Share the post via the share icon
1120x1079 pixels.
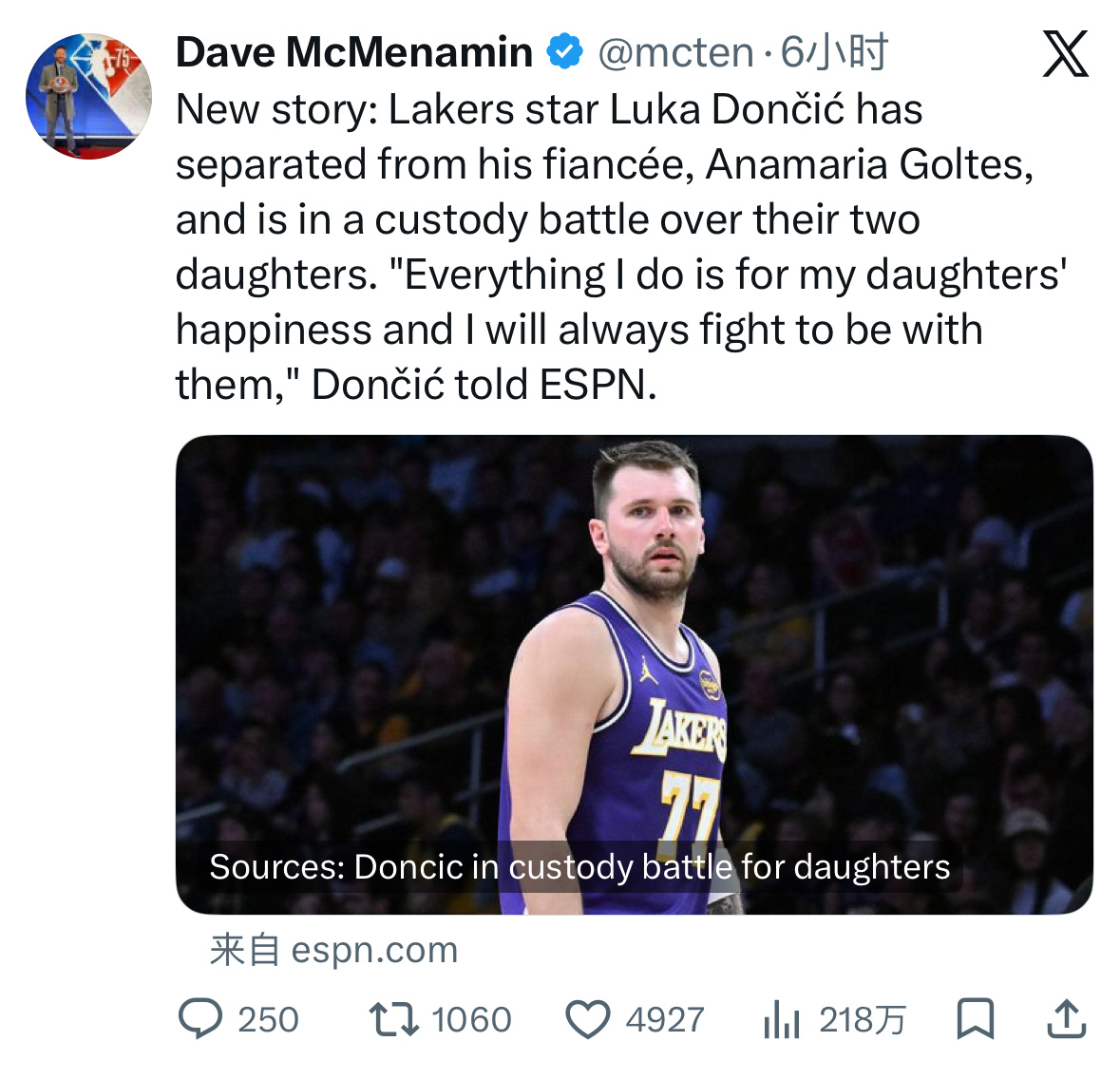1066,1019
